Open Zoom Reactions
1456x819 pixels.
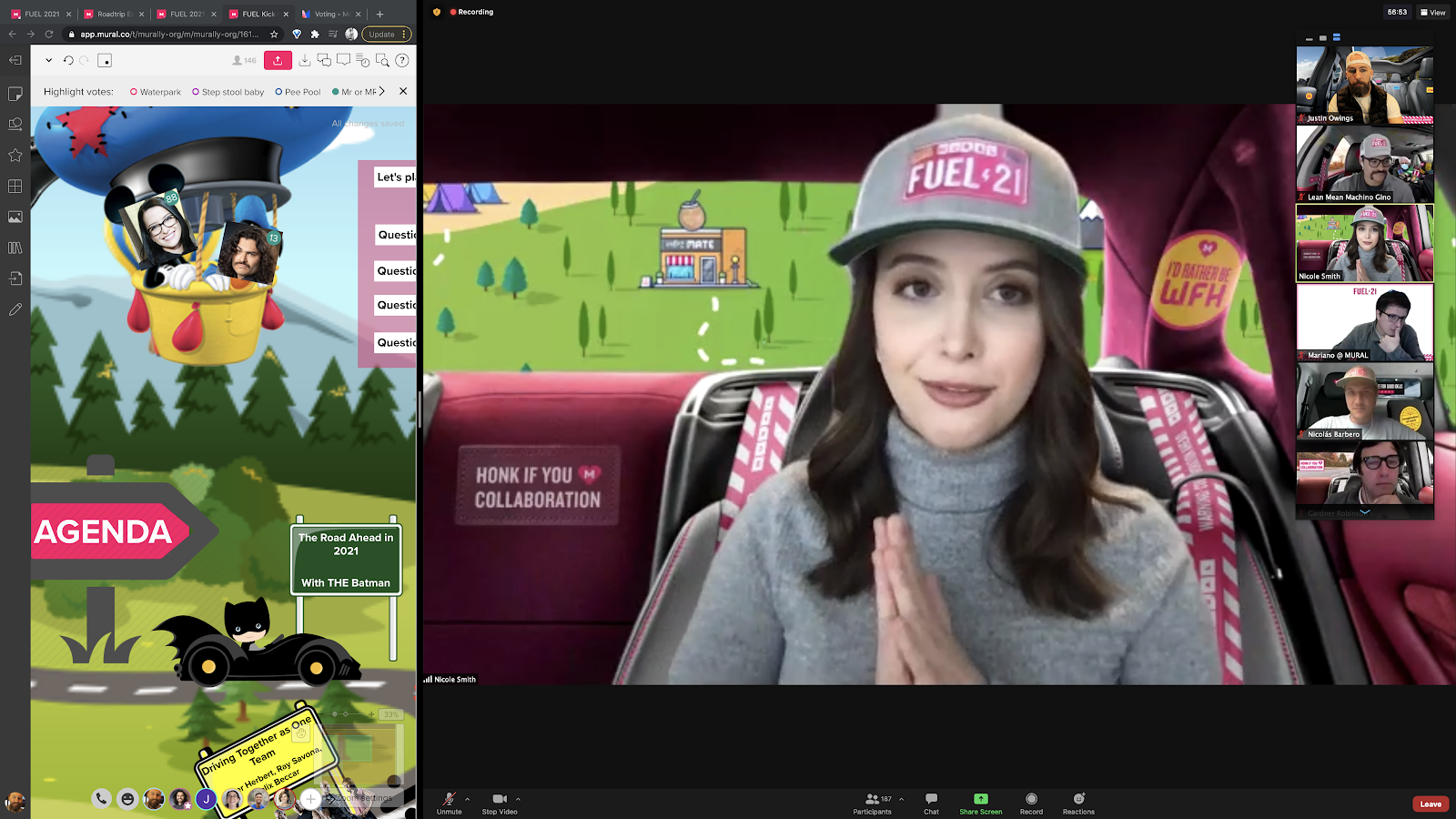(x=1078, y=803)
